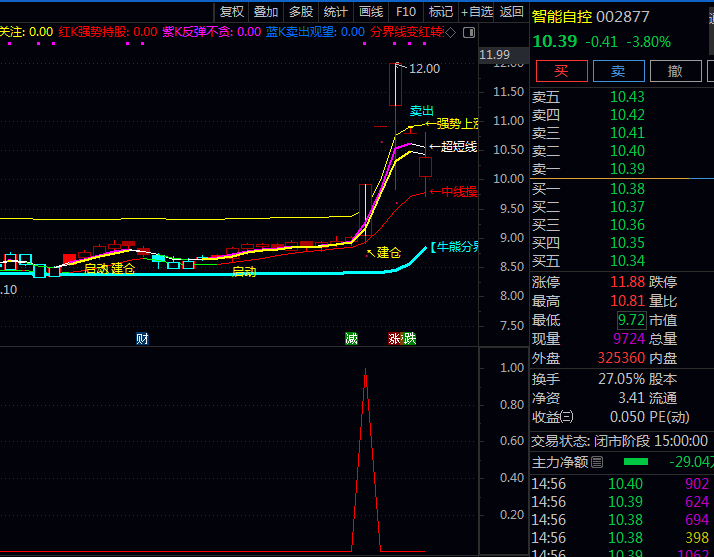The image size is (714, 557).
Task: Click the red 涨 event marker
Action: point(395,339)
